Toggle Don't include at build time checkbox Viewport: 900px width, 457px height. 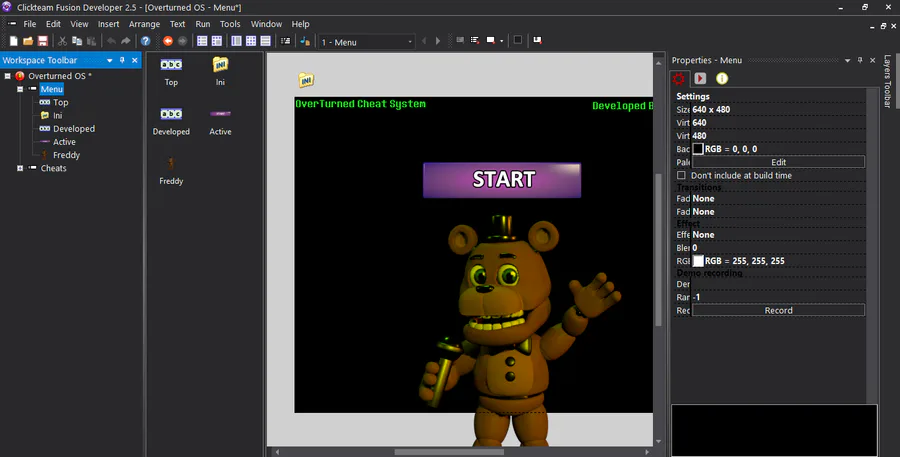pyautogui.click(x=681, y=175)
